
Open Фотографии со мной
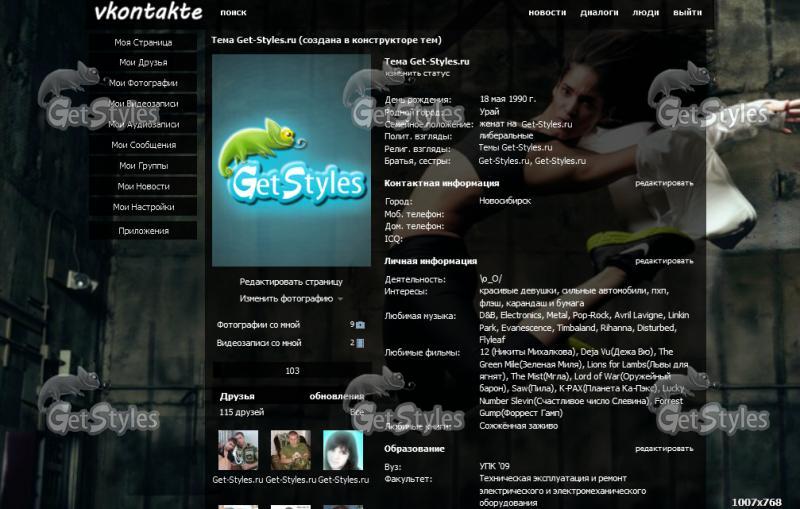(258, 325)
